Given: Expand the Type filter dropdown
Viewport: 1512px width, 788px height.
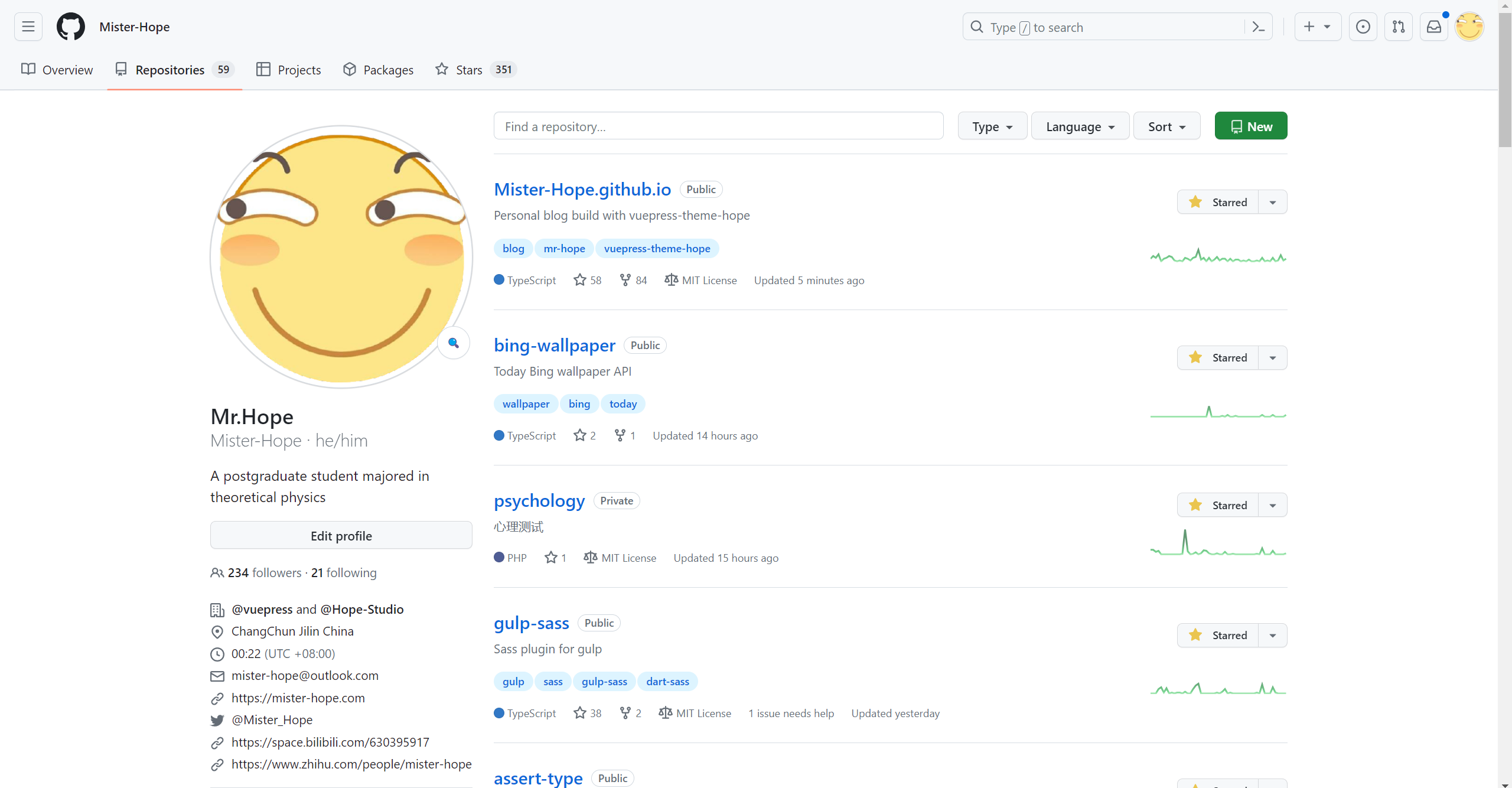Looking at the screenshot, I should pyautogui.click(x=992, y=126).
